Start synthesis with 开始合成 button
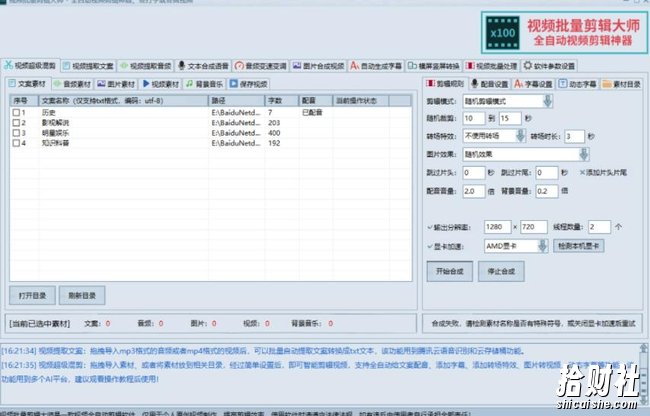Image resolution: width=650 pixels, height=416 pixels. (x=450, y=271)
